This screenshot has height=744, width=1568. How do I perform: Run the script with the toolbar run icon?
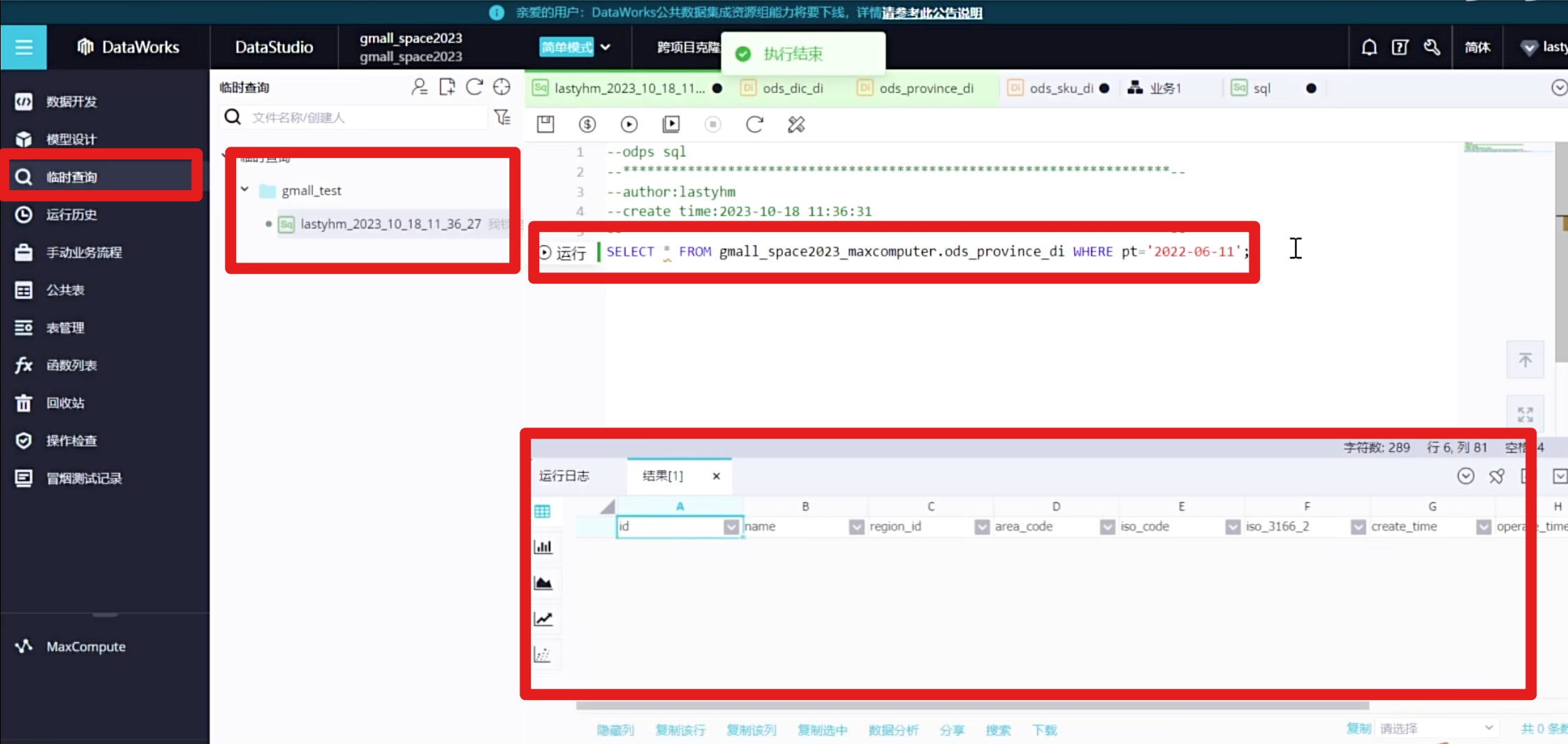629,124
